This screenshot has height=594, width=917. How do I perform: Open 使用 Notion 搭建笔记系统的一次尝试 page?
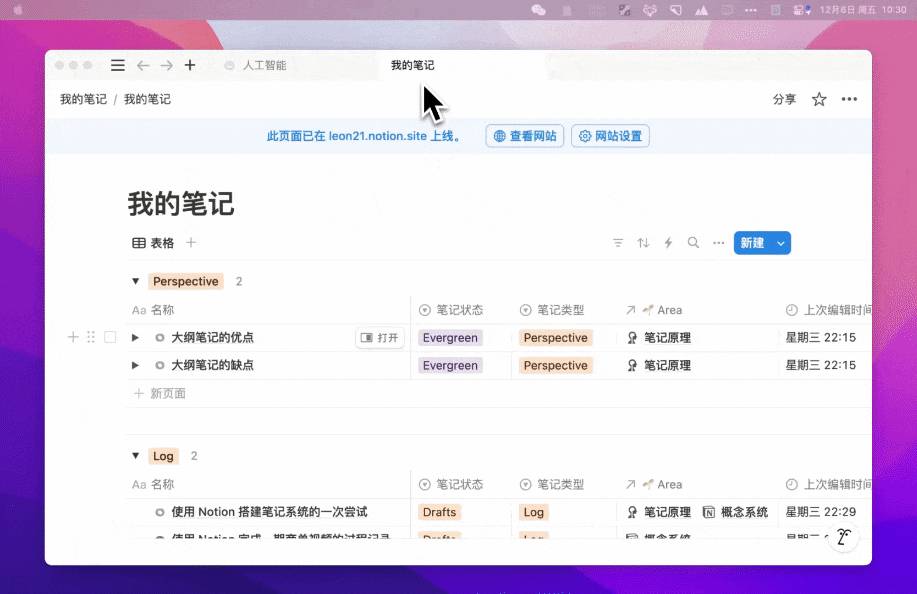(x=269, y=512)
